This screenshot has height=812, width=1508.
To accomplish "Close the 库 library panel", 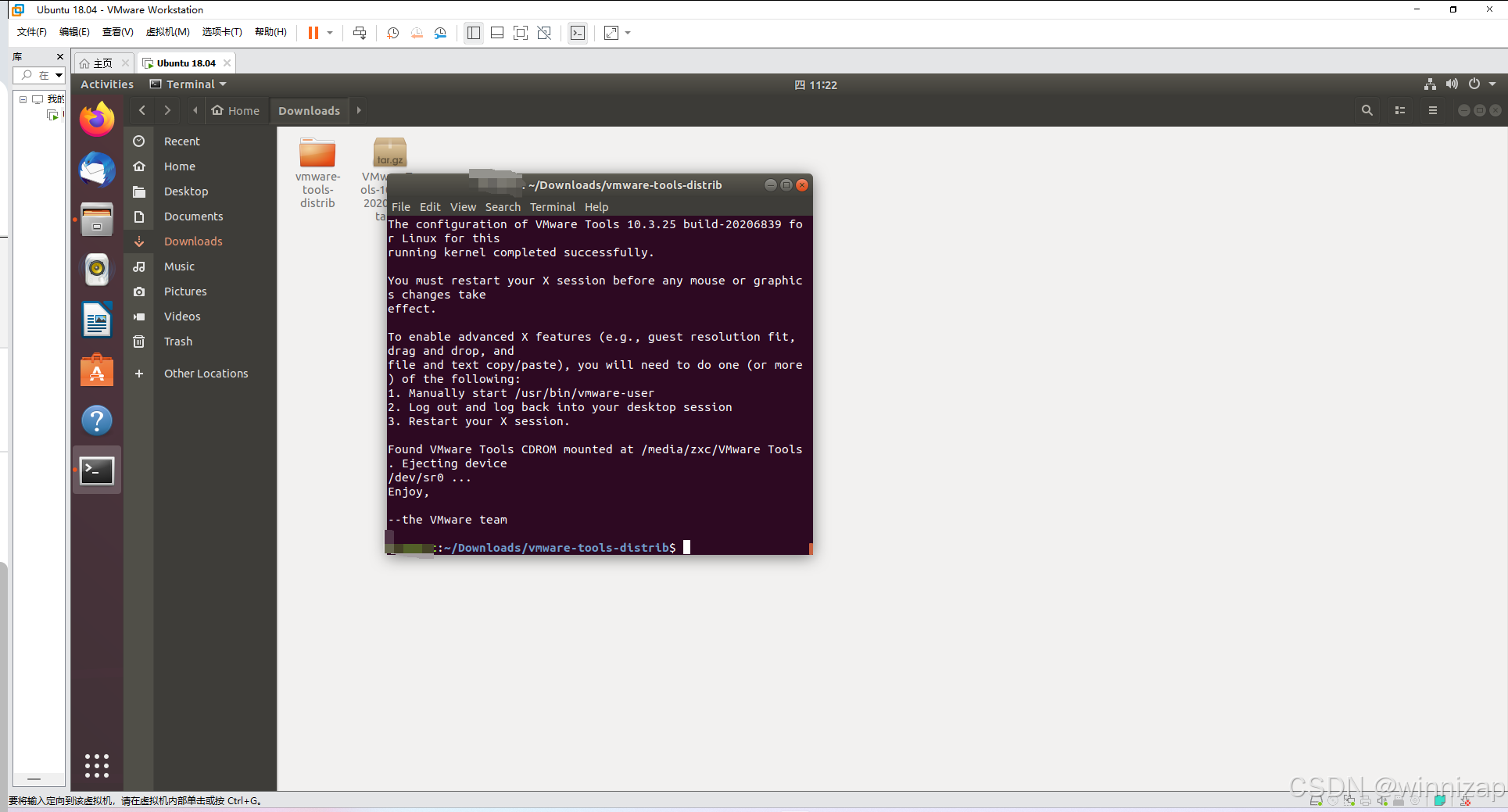I will pos(60,57).
